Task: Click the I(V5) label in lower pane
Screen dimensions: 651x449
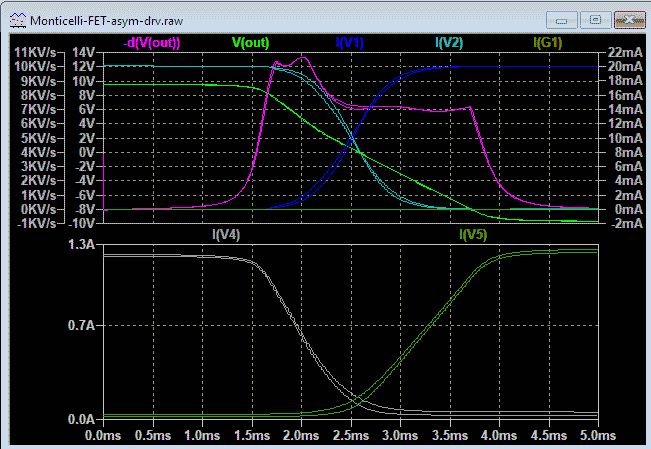Action: tap(473, 235)
